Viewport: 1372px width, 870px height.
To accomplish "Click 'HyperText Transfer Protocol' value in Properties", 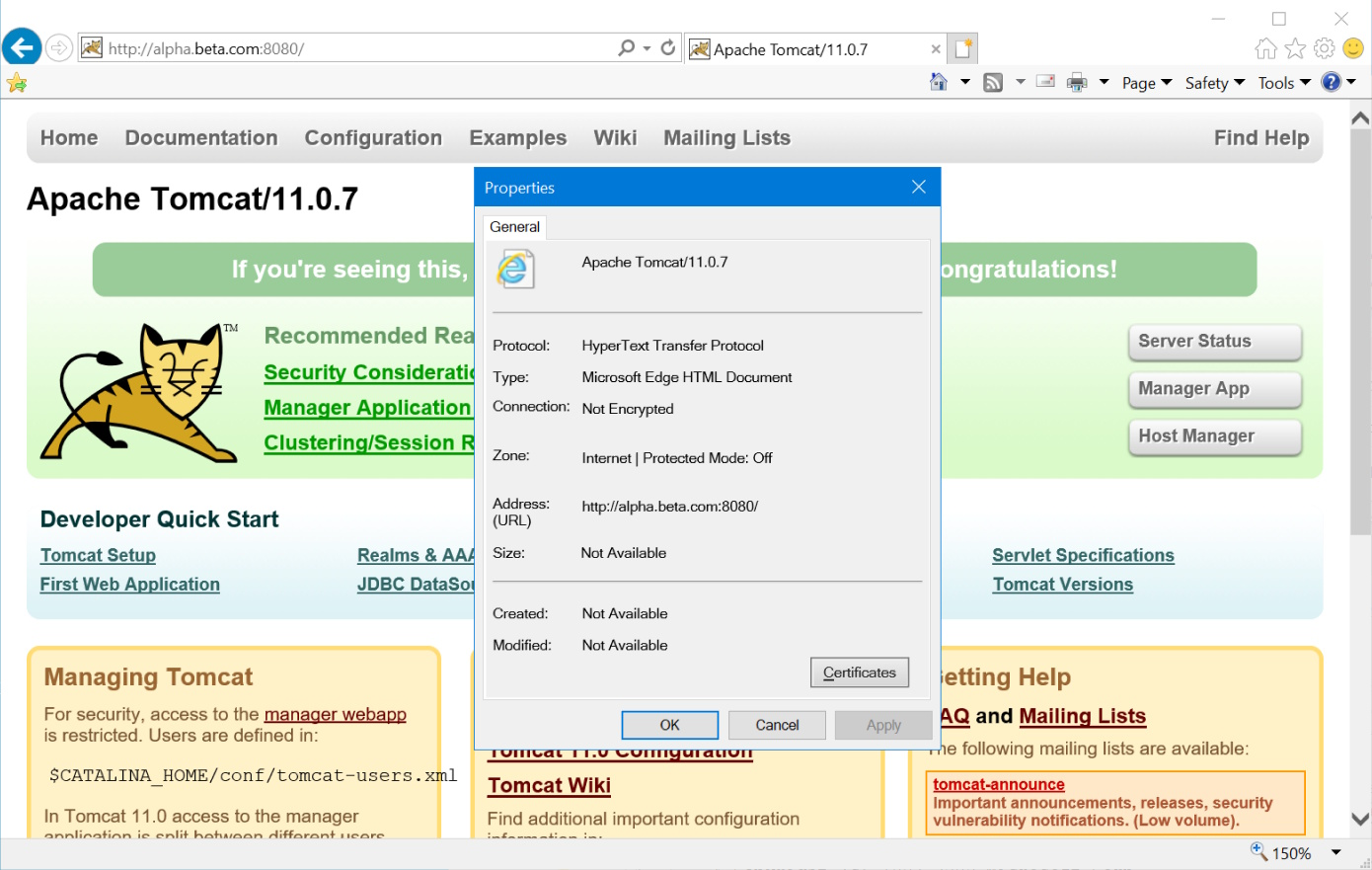I will pyautogui.click(x=673, y=346).
